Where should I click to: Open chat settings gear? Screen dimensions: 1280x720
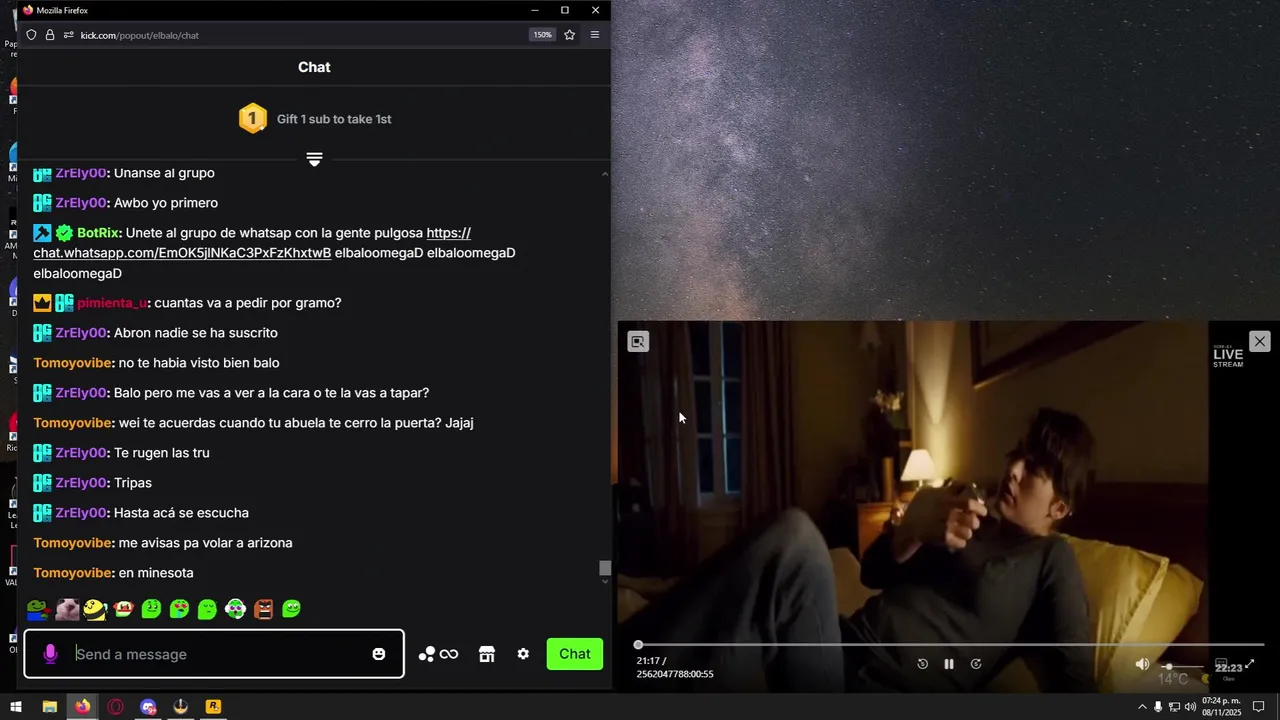(523, 654)
